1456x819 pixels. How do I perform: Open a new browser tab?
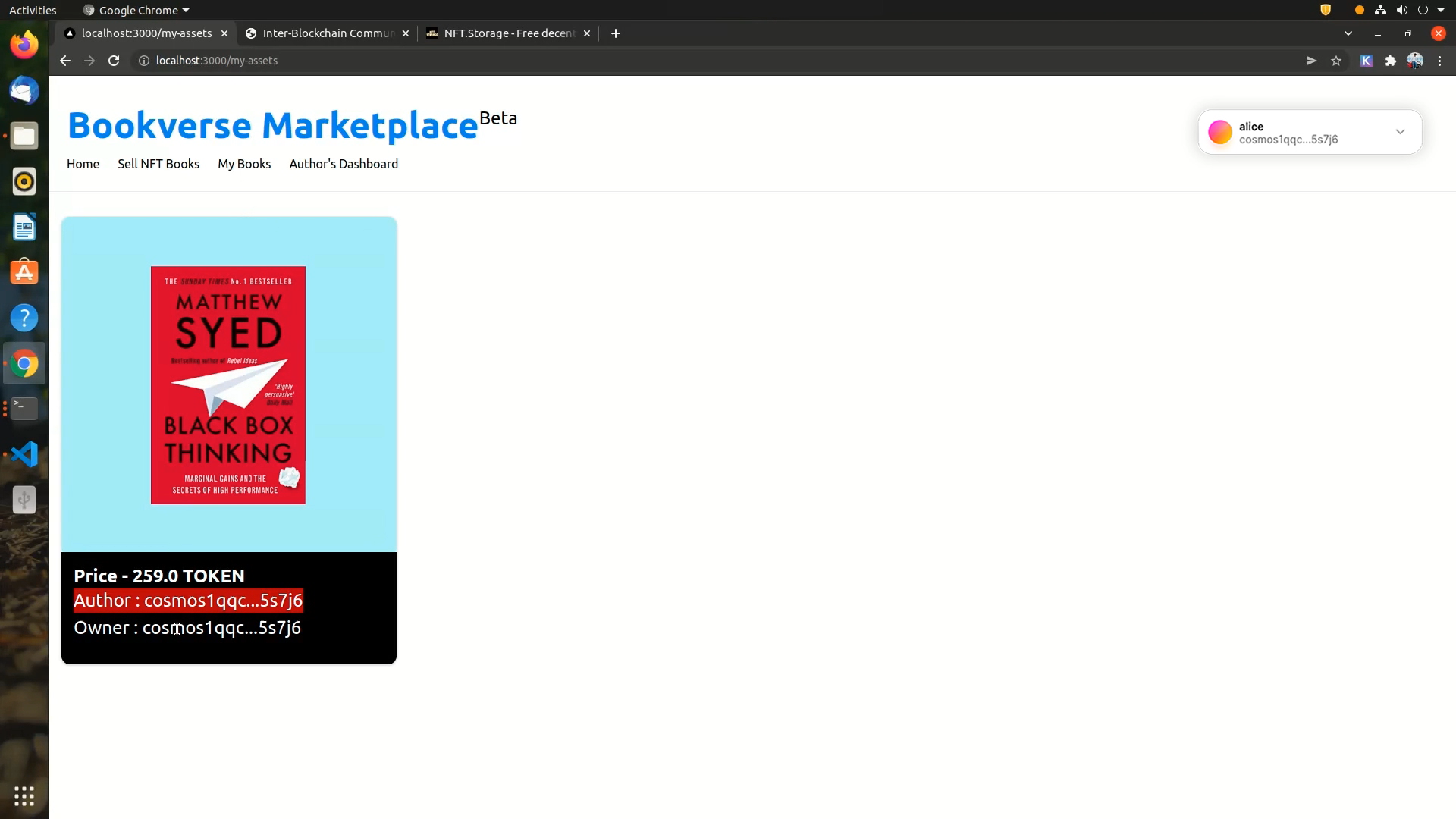[x=616, y=33]
